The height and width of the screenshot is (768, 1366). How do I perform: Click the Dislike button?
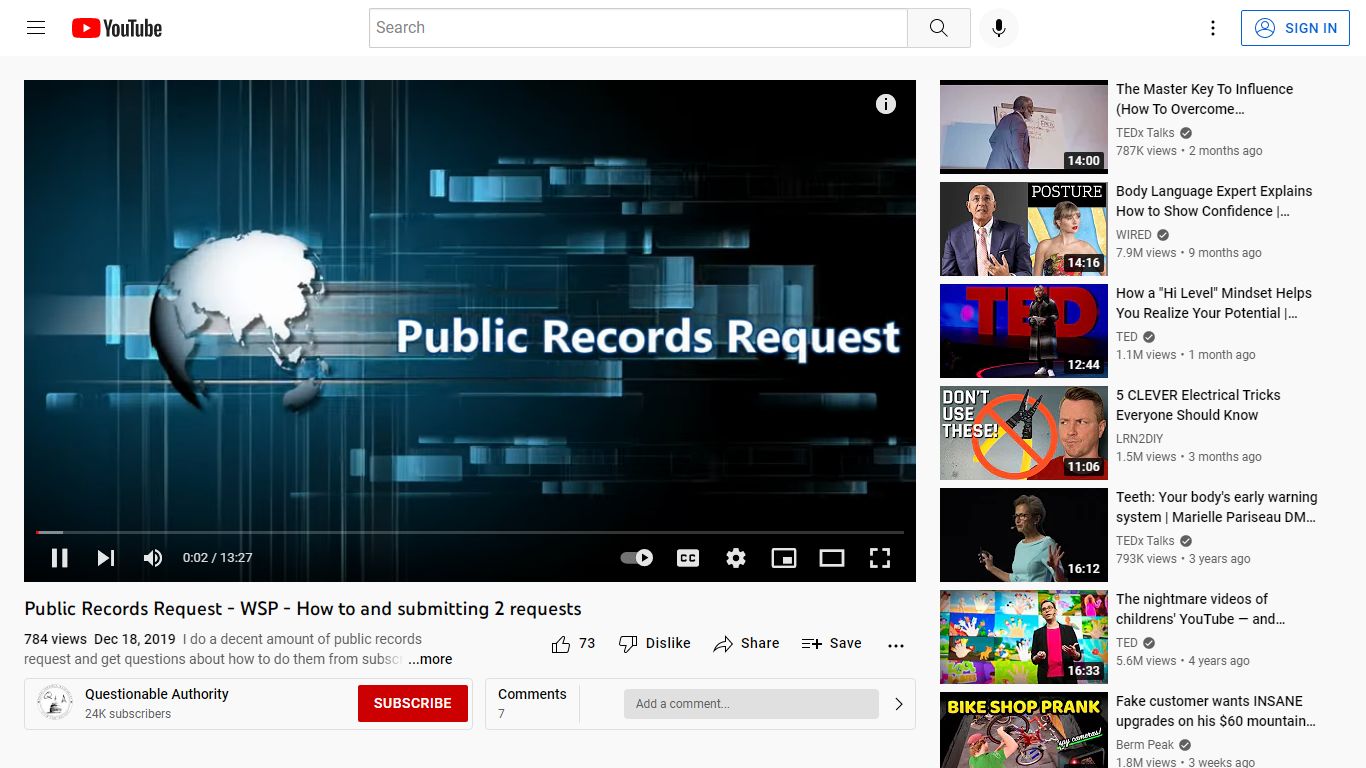(x=655, y=644)
